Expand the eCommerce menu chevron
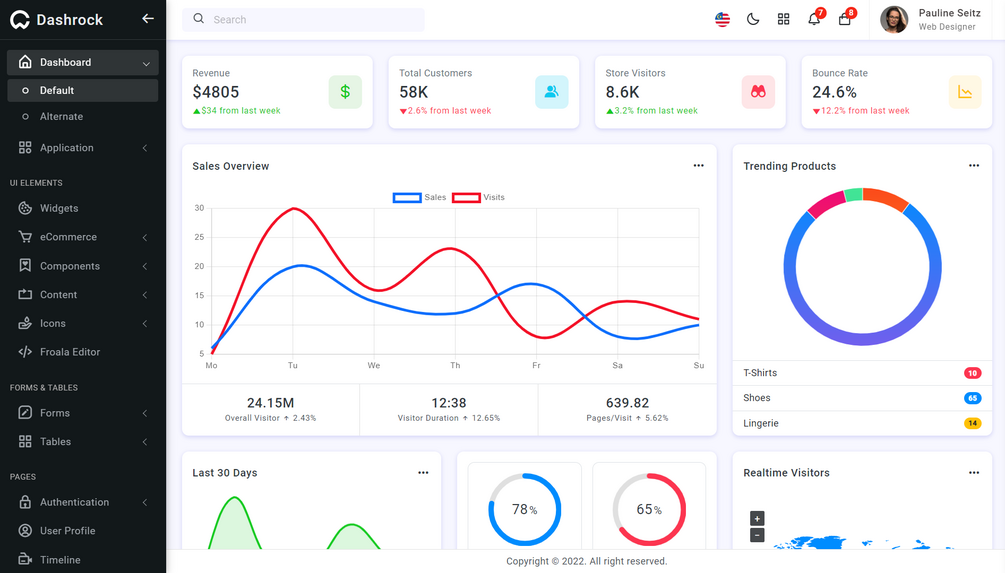 click(145, 237)
